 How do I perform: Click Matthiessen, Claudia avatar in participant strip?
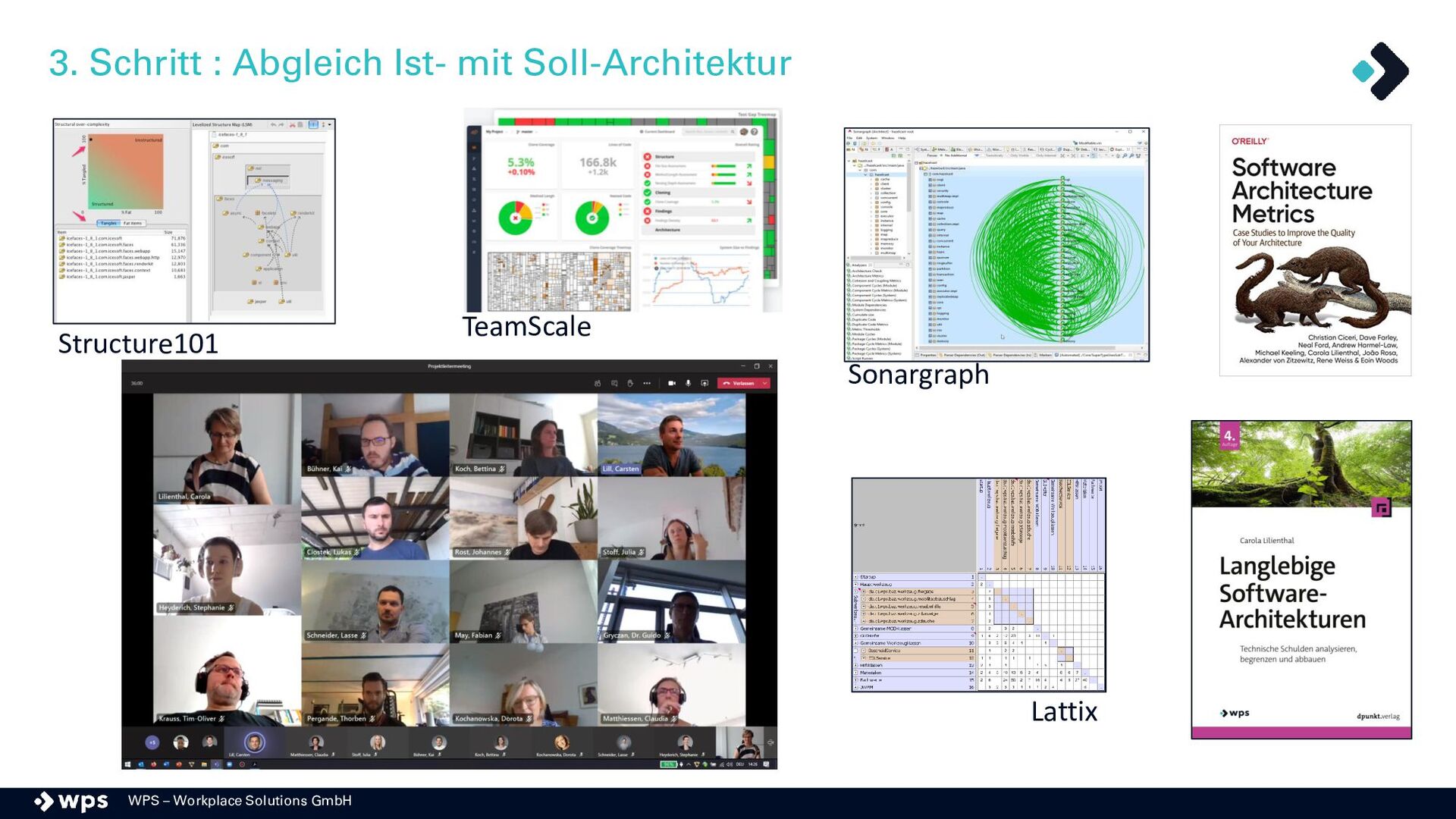[316, 742]
